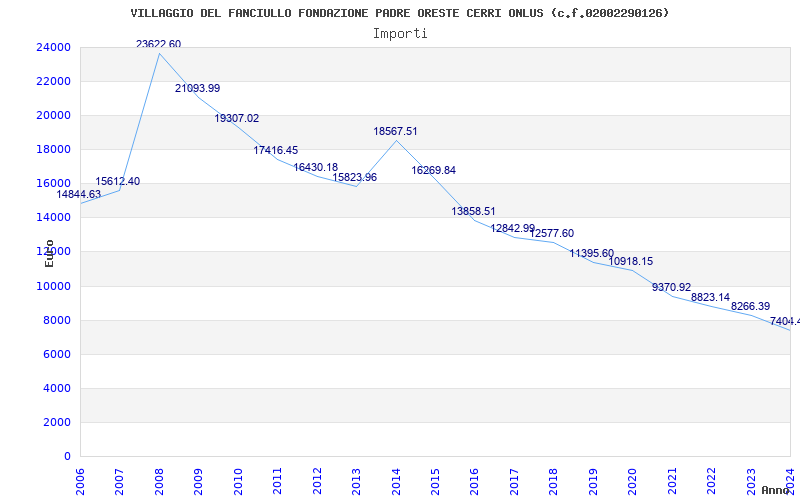Click x-axis year label 2013
This screenshot has width=800, height=500.
[x=357, y=481]
